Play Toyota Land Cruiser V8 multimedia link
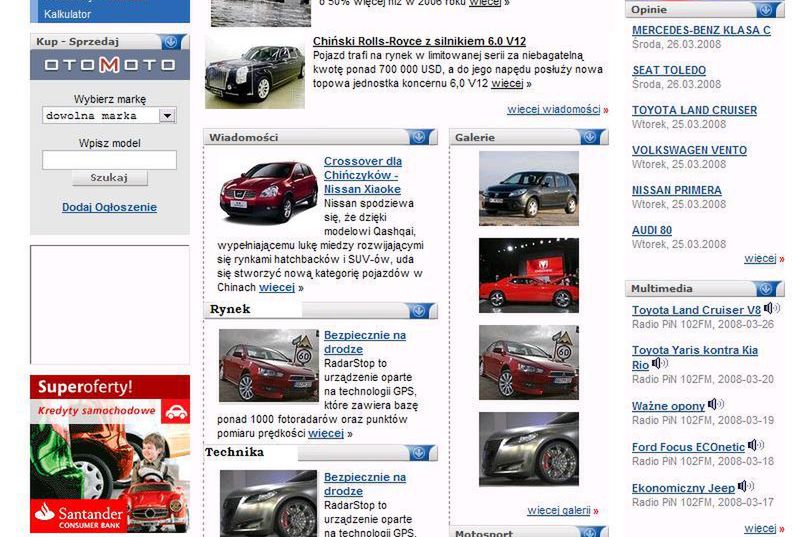The image size is (806, 537). pyautogui.click(x=696, y=310)
